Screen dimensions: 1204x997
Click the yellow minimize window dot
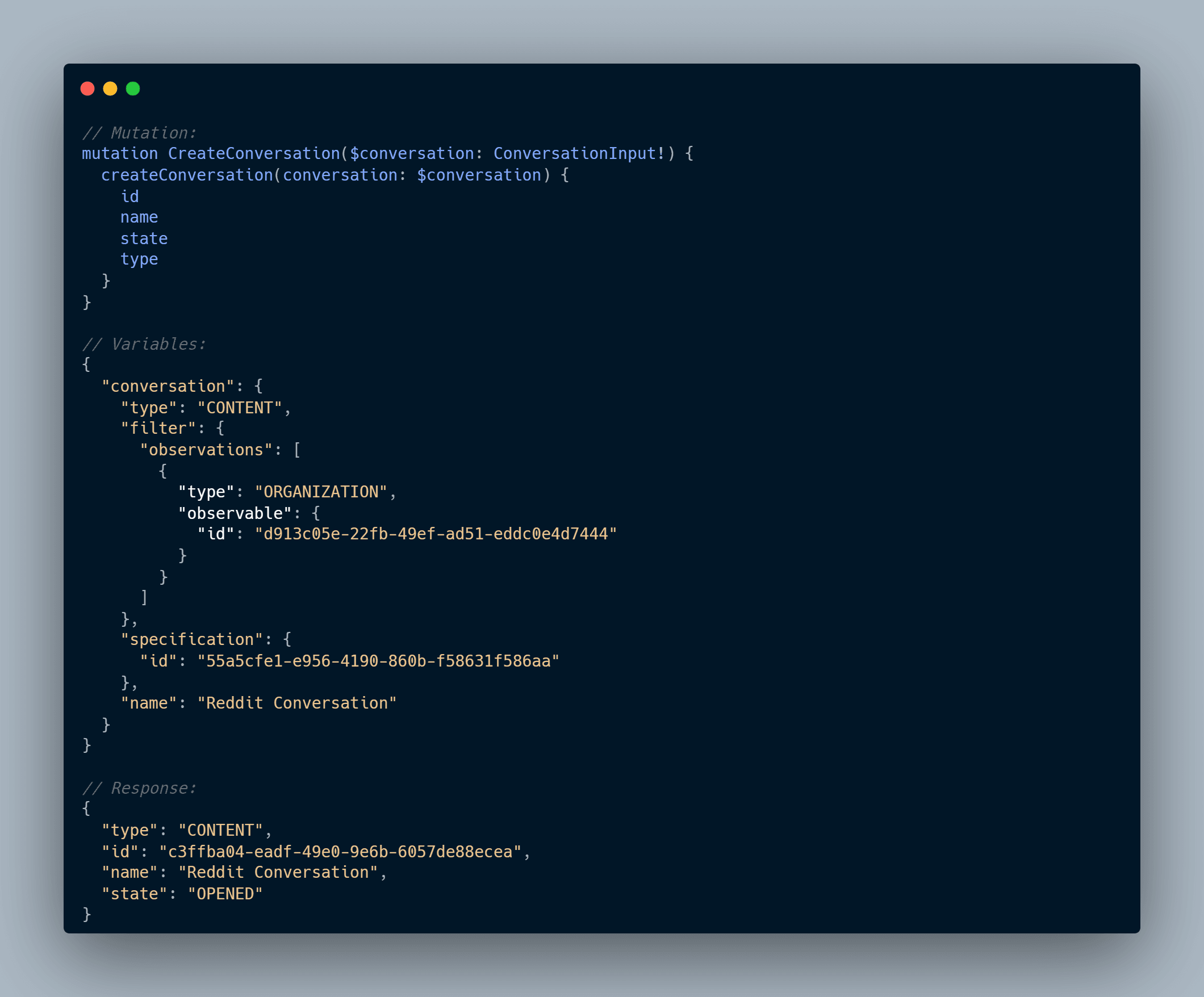(x=110, y=89)
